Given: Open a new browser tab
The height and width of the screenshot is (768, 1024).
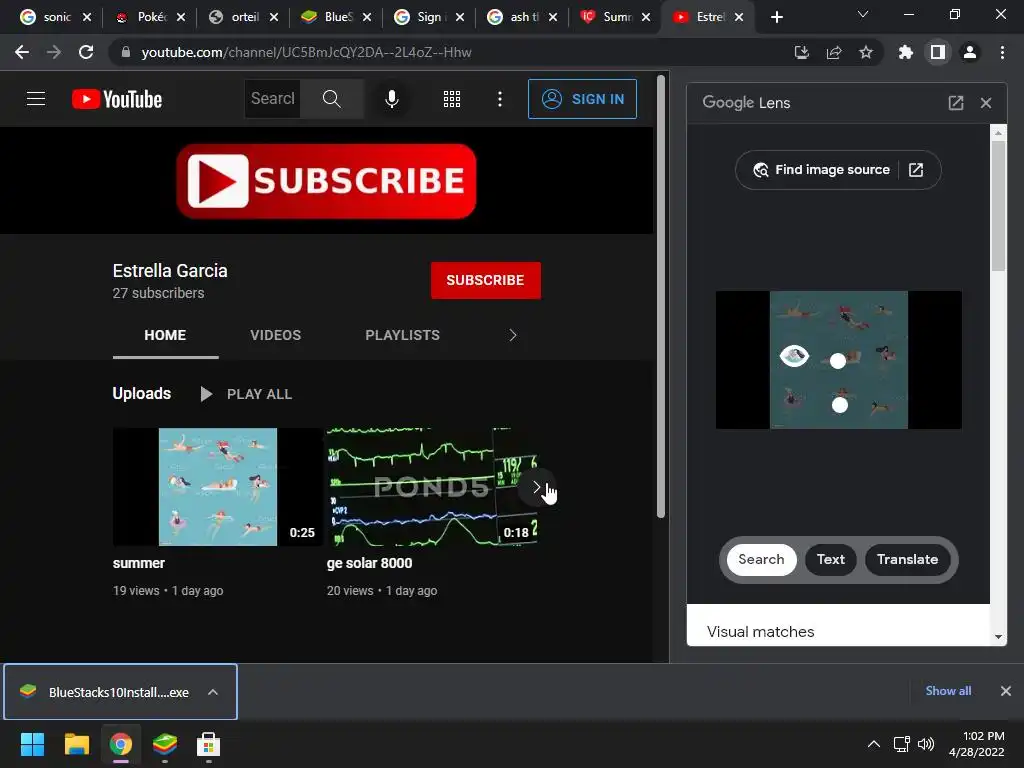Looking at the screenshot, I should click(776, 17).
